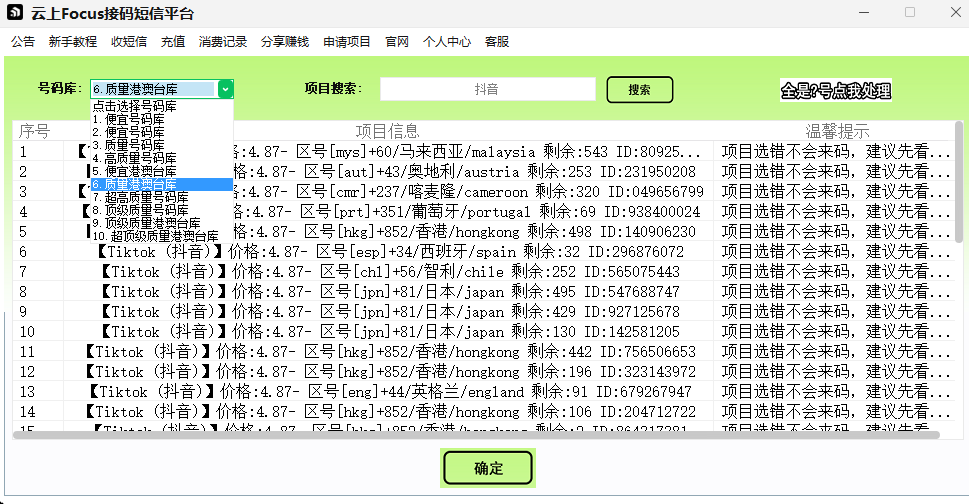Choose '点击选择号码库' placeholder option
969x504 pixels.
135,106
